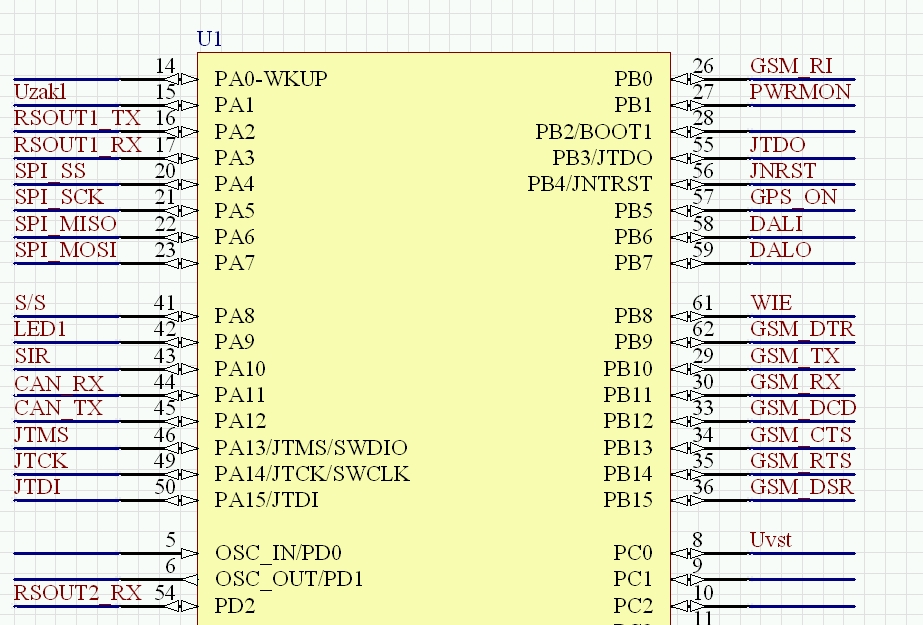923x625 pixels.
Task: Click the PA10 pin name
Action: pos(240,368)
